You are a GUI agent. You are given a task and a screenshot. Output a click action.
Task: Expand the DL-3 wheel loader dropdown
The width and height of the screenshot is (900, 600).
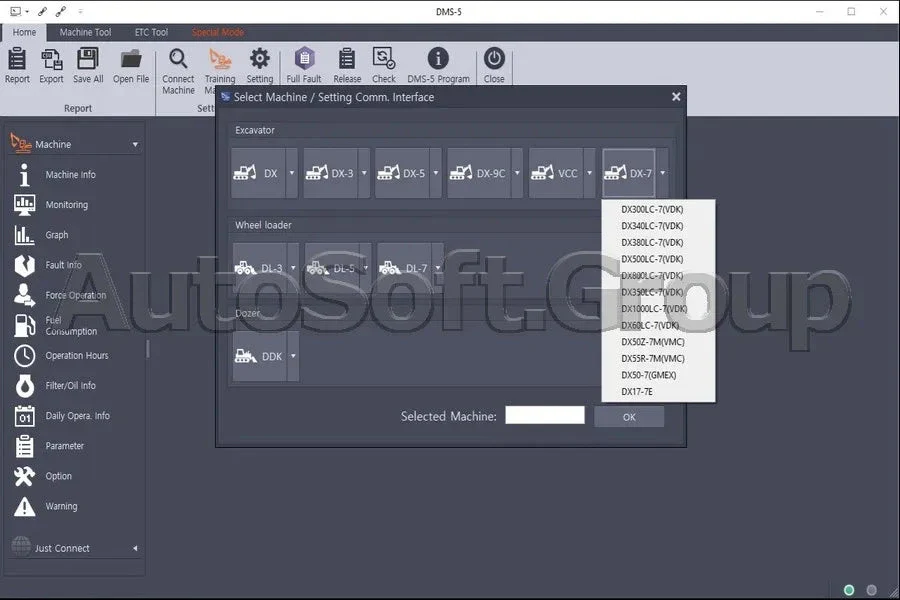(293, 268)
